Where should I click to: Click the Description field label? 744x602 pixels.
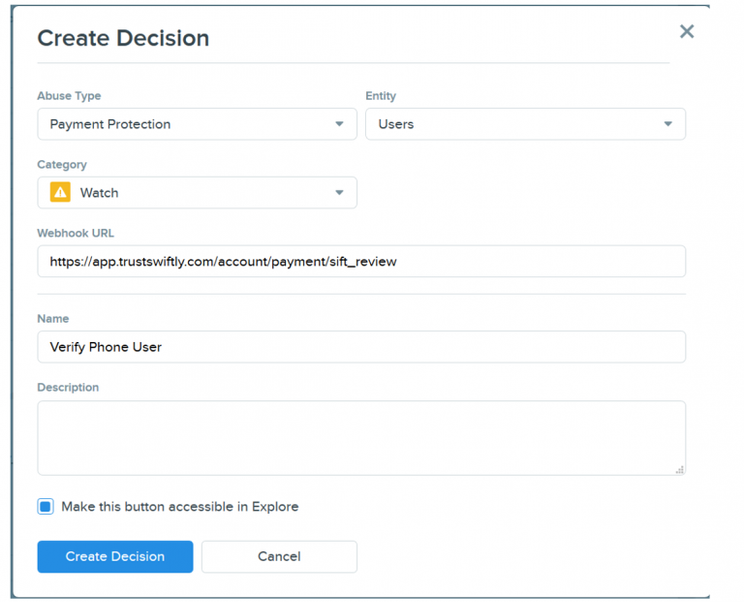pyautogui.click(x=68, y=387)
